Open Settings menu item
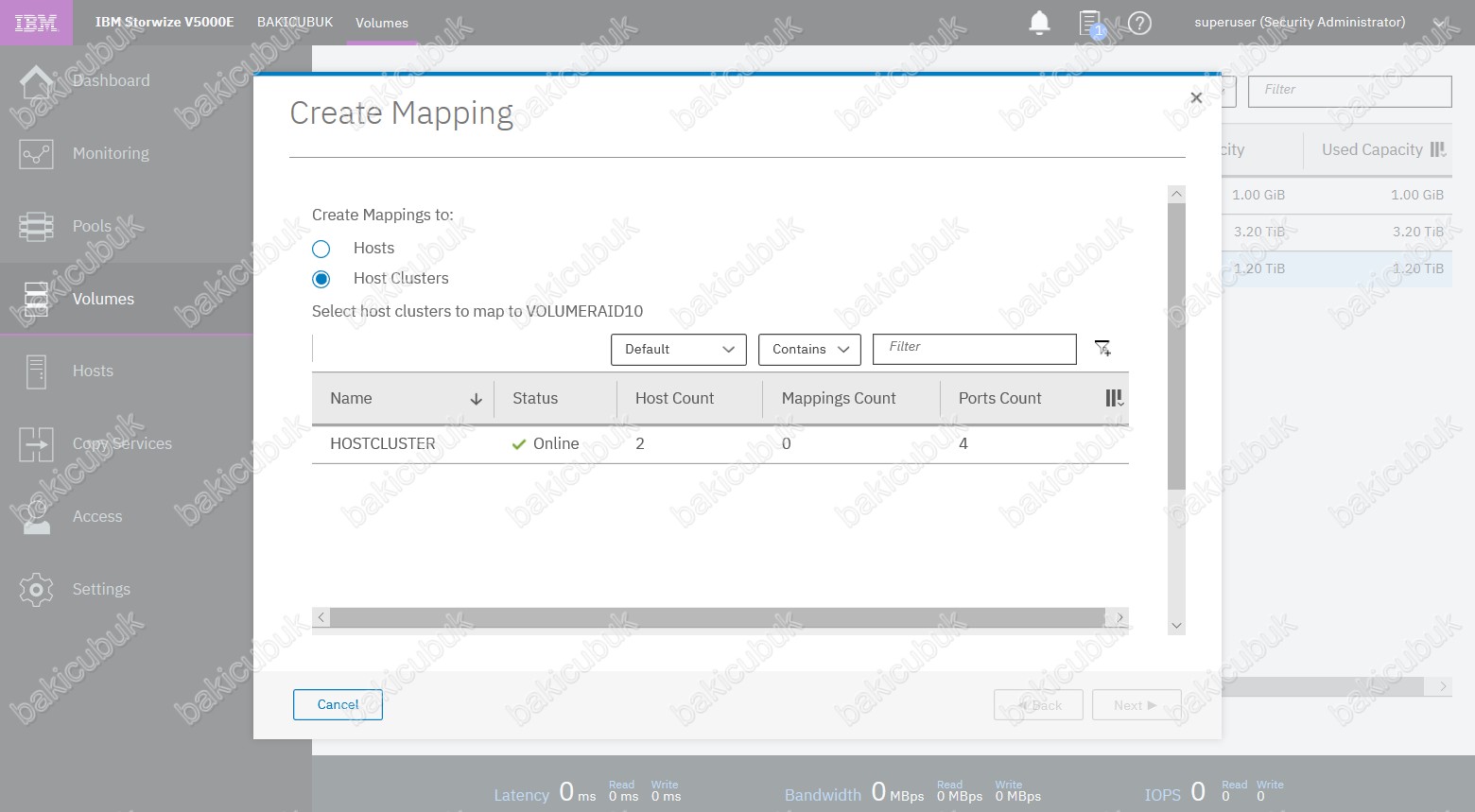This screenshot has width=1475, height=812. (x=101, y=590)
